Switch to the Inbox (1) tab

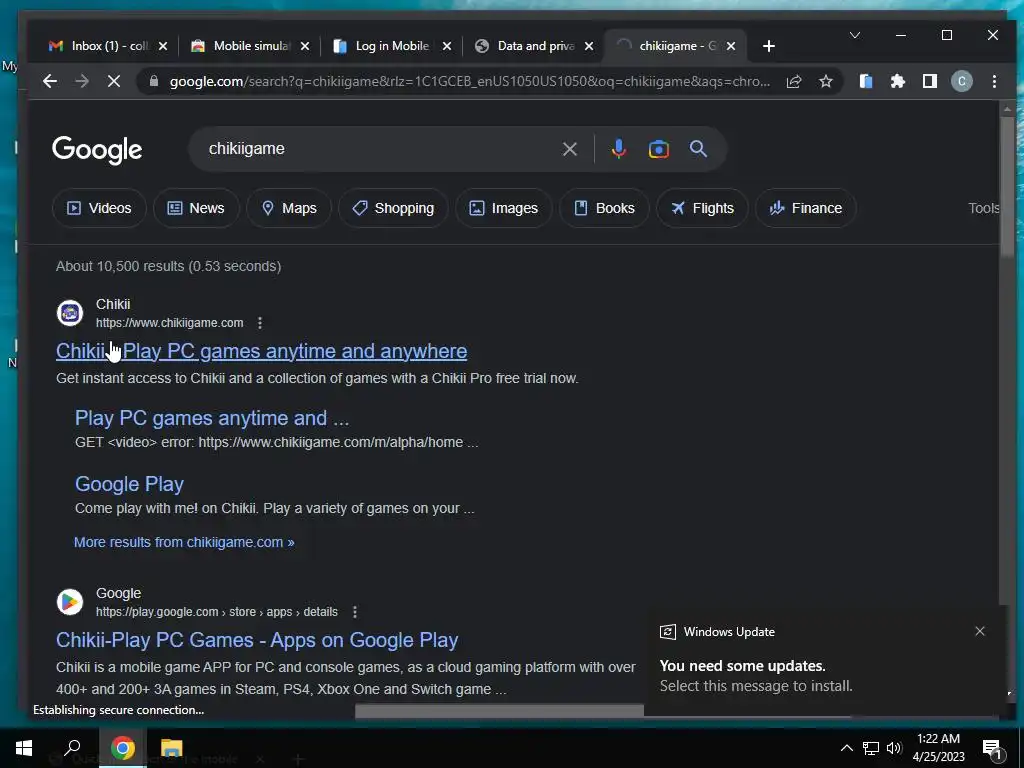click(98, 46)
